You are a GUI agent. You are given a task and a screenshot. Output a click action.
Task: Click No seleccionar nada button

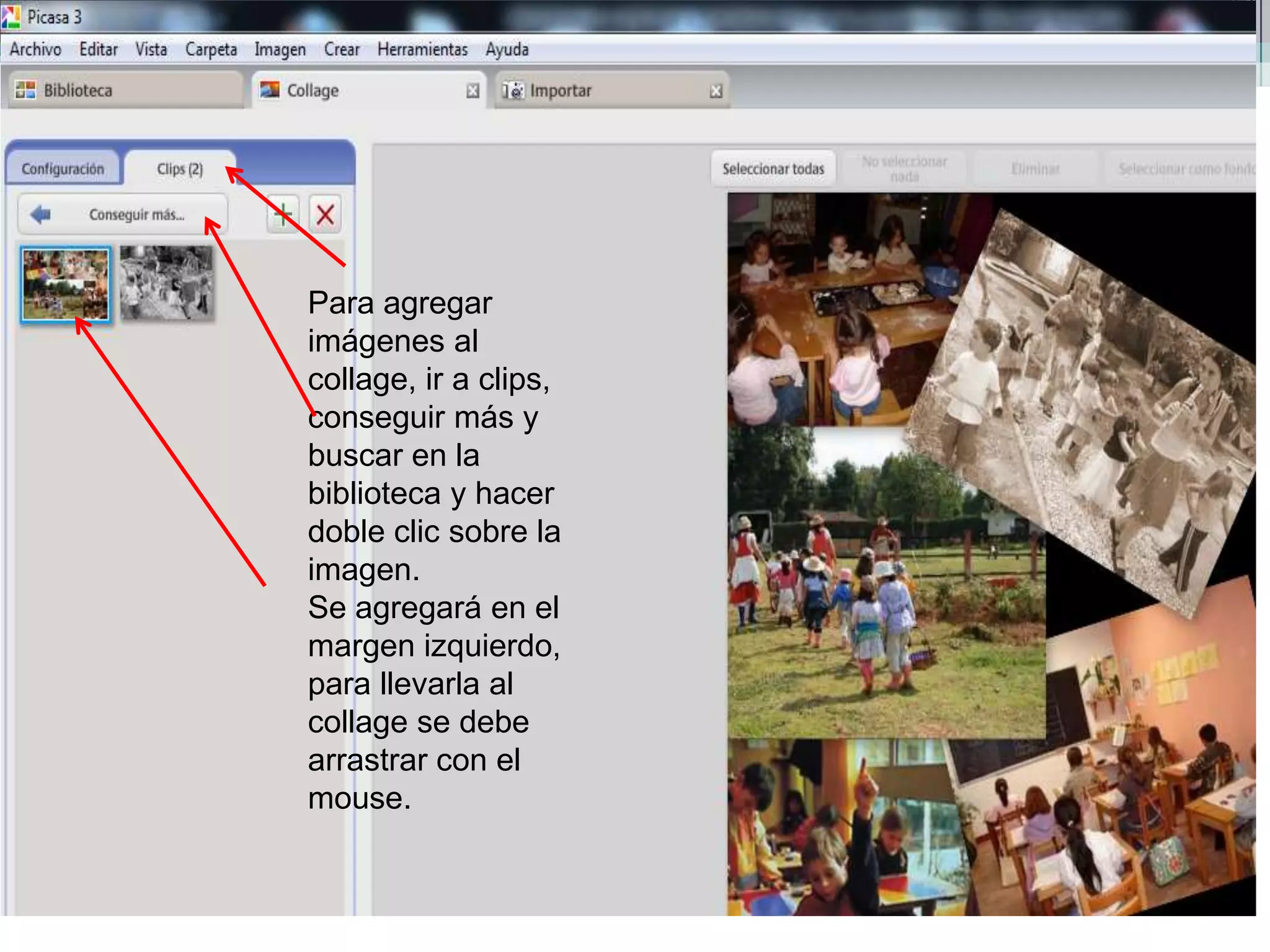tap(905, 169)
